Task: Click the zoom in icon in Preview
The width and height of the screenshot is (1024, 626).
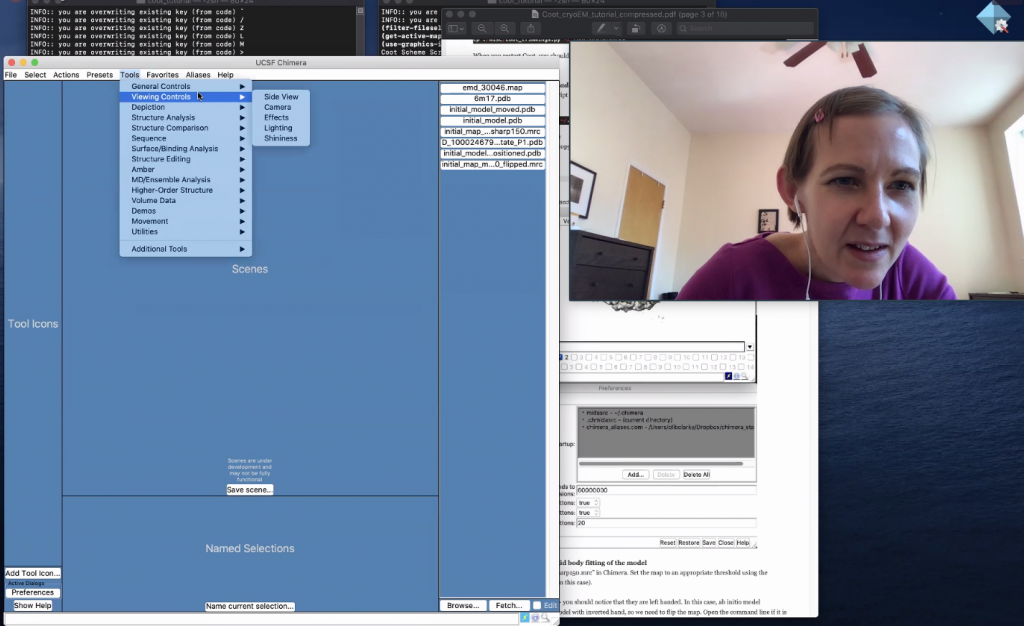Action: tap(504, 28)
